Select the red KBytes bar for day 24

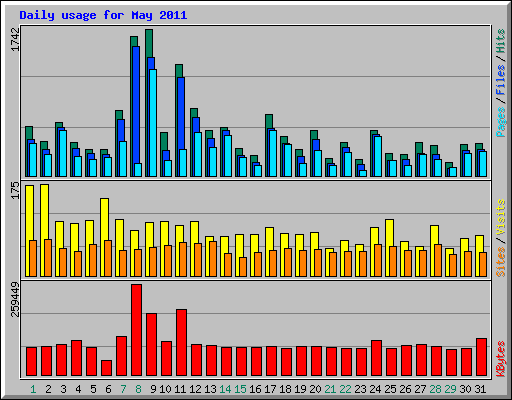coord(376,358)
